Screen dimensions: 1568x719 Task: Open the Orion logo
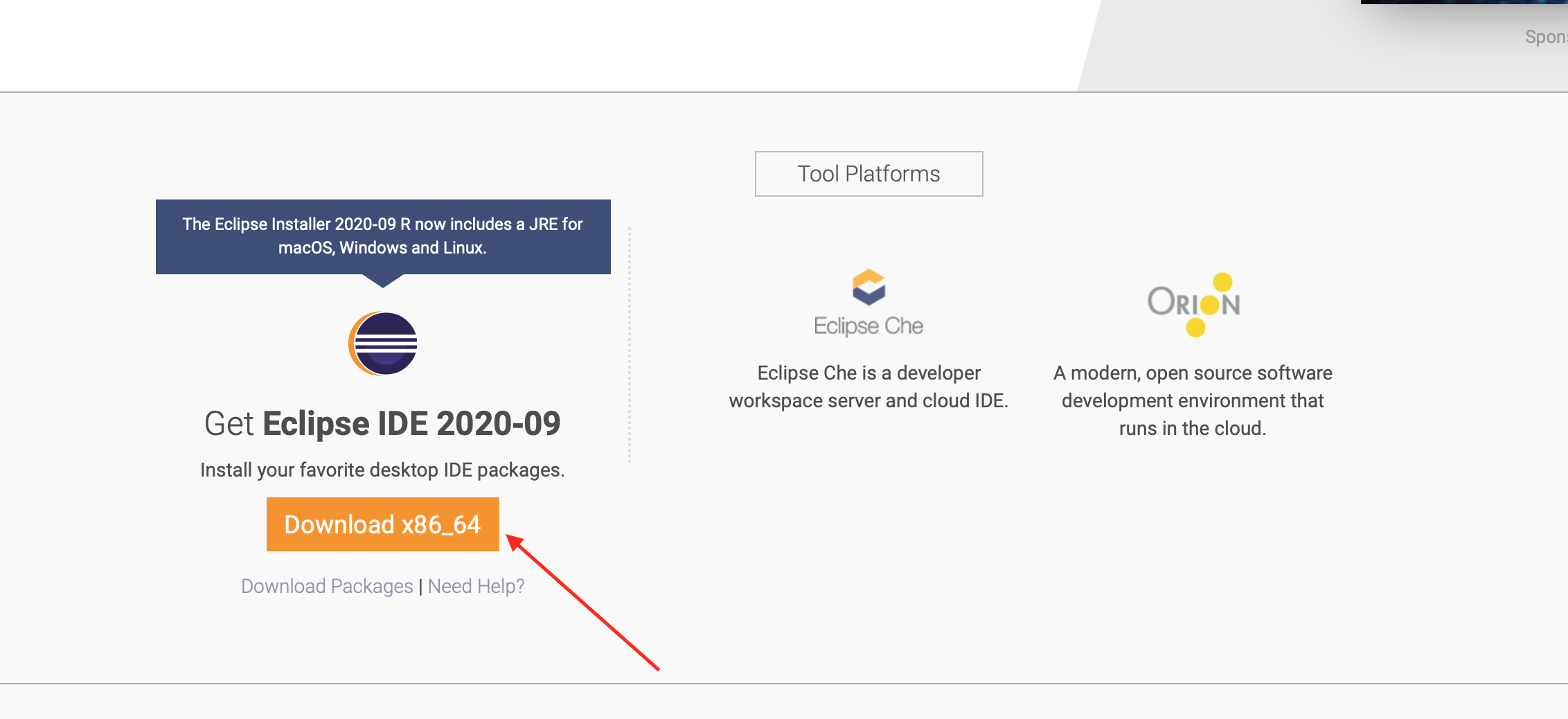coord(1194,304)
